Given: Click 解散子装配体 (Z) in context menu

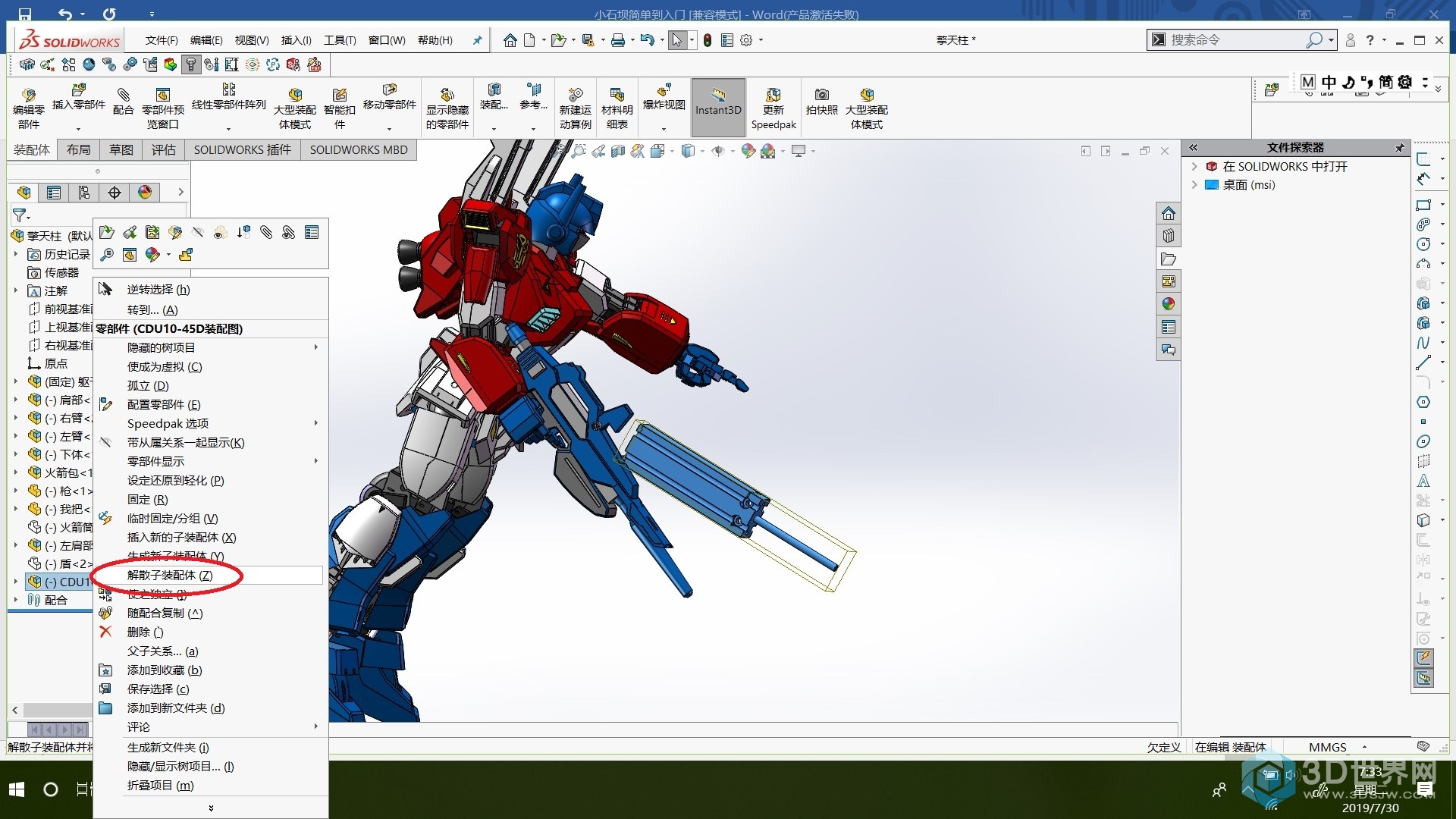Looking at the screenshot, I should (211, 575).
